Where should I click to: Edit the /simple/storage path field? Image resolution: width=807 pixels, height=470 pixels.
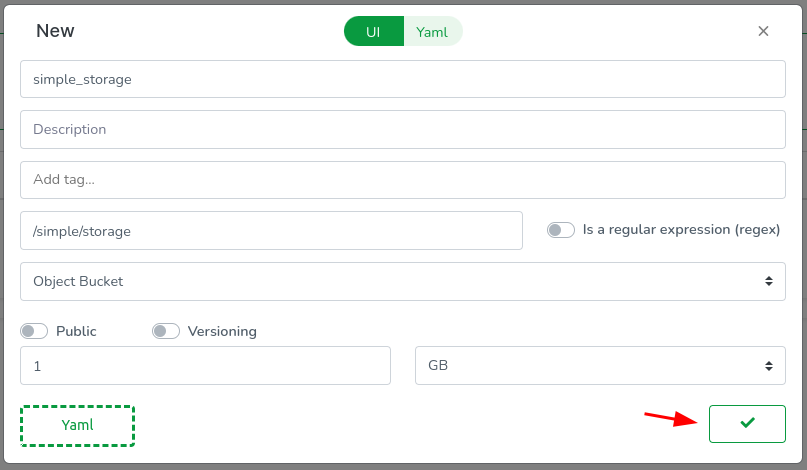click(271, 230)
